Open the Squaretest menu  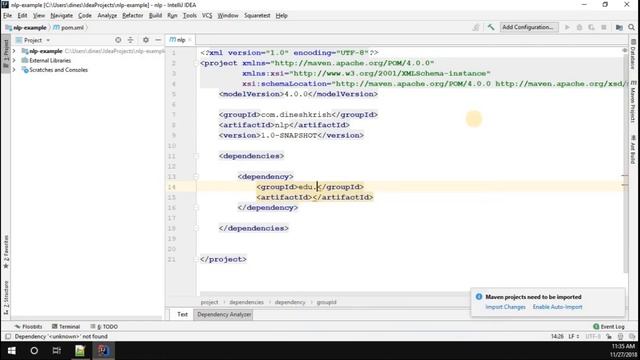257,16
